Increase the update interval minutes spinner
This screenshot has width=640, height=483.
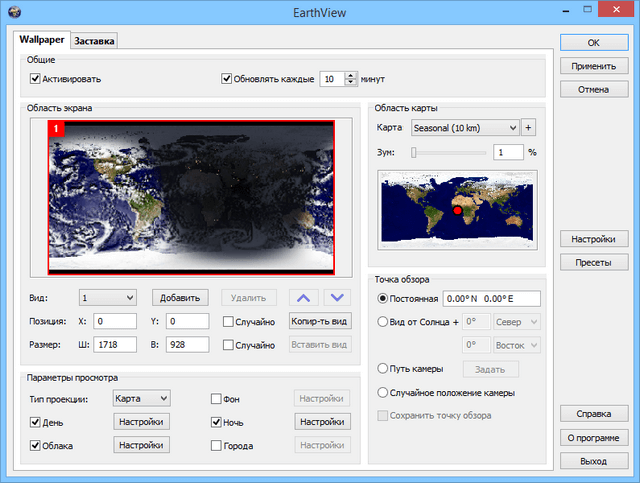click(350, 74)
